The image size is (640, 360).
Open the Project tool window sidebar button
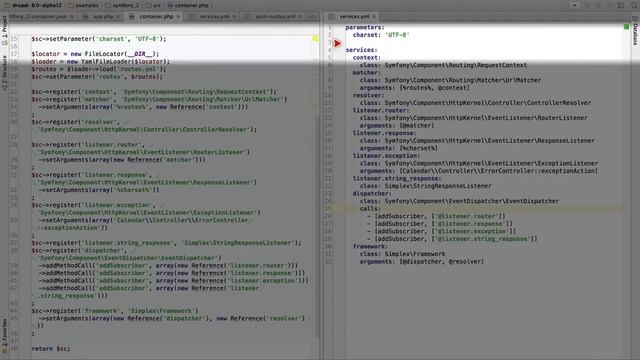(4, 31)
